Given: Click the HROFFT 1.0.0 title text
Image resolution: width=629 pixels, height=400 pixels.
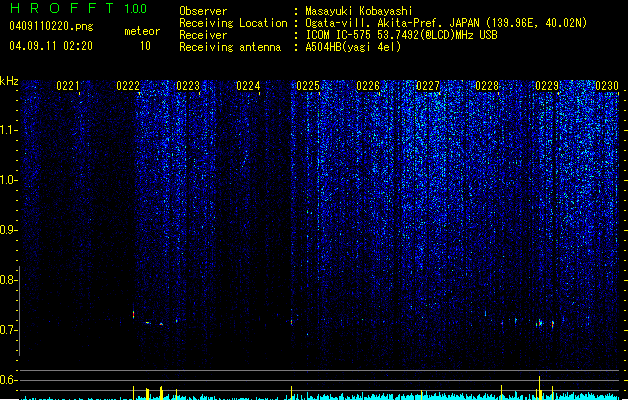Looking at the screenshot, I should pos(79,8).
